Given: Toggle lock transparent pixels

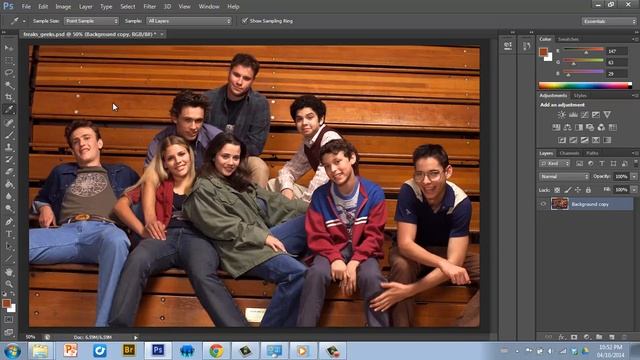Looking at the screenshot, I should [x=557, y=190].
